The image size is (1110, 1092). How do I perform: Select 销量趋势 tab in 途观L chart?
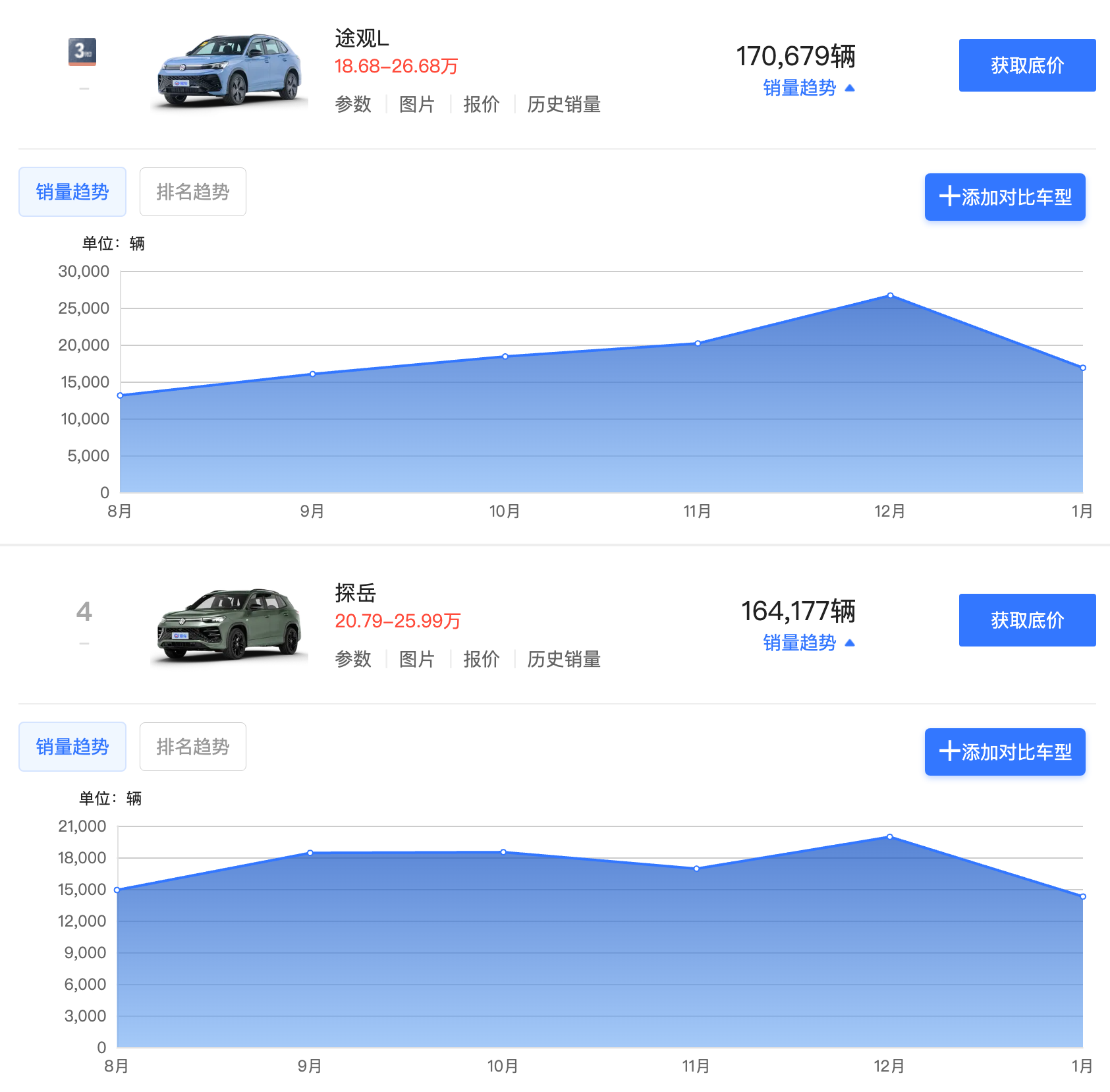point(72,192)
